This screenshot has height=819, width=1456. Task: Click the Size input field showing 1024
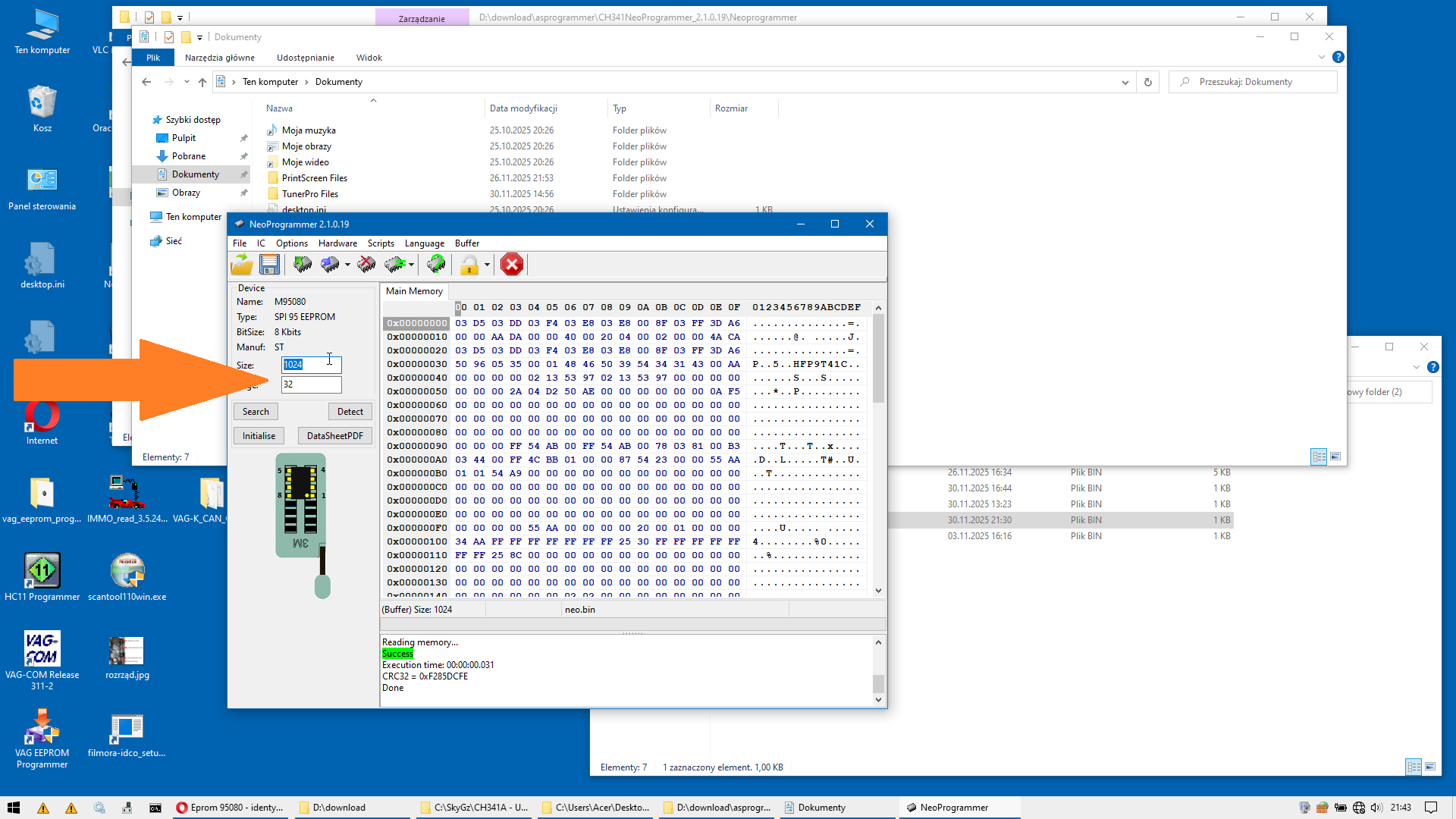coord(311,365)
